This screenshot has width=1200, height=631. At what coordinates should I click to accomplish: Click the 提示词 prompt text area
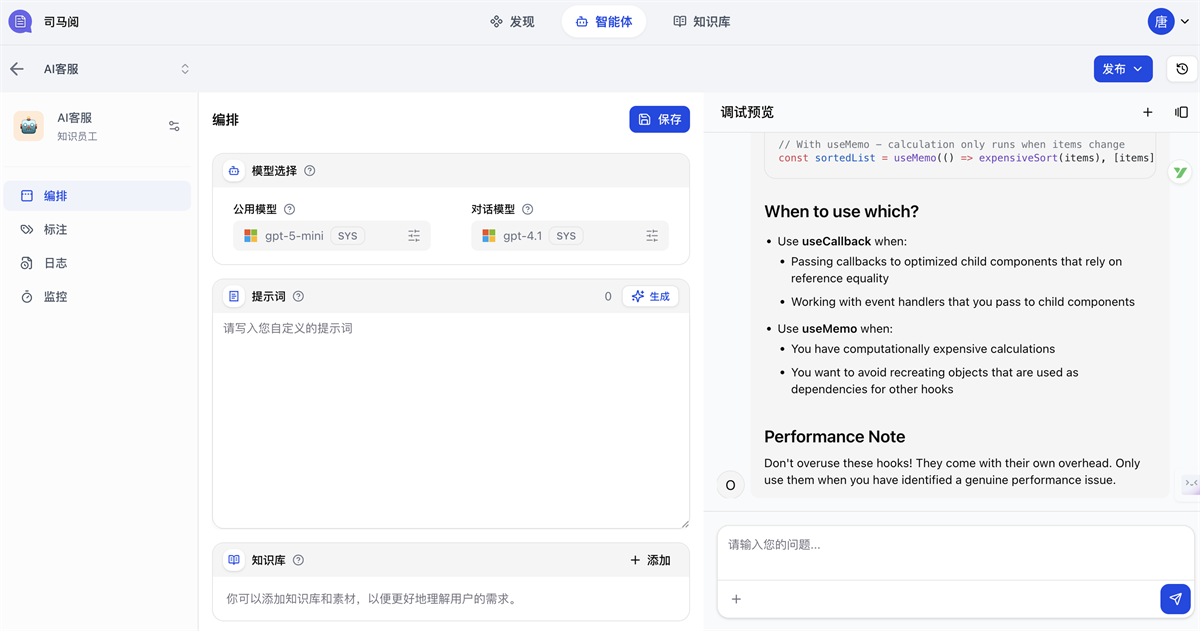450,420
